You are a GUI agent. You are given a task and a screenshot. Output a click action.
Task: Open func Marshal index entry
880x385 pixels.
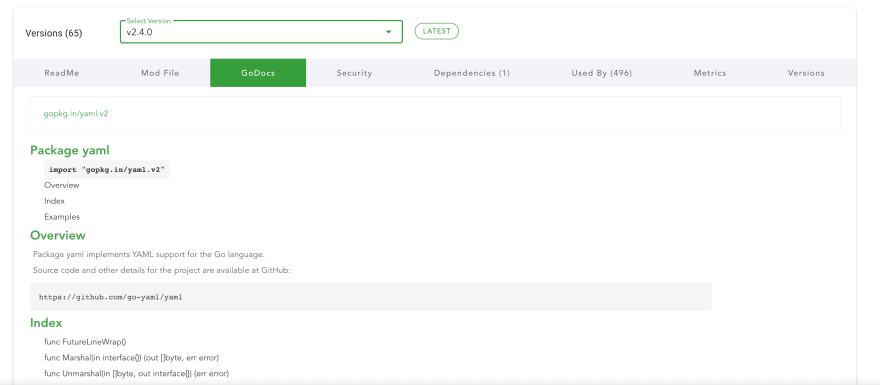[x=131, y=358]
